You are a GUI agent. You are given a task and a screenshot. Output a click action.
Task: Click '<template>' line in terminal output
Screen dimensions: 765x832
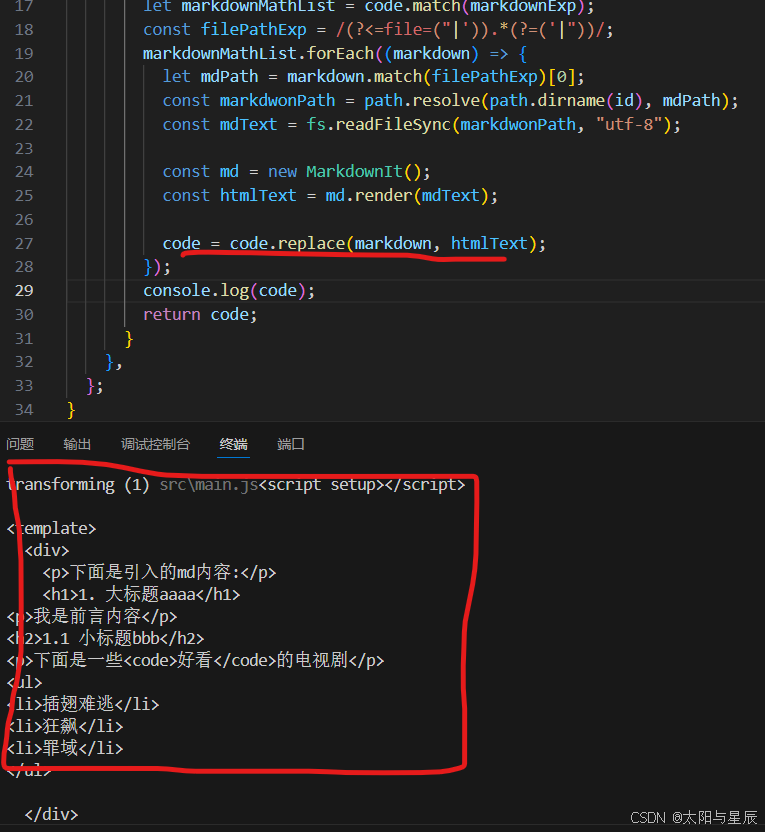(x=51, y=529)
